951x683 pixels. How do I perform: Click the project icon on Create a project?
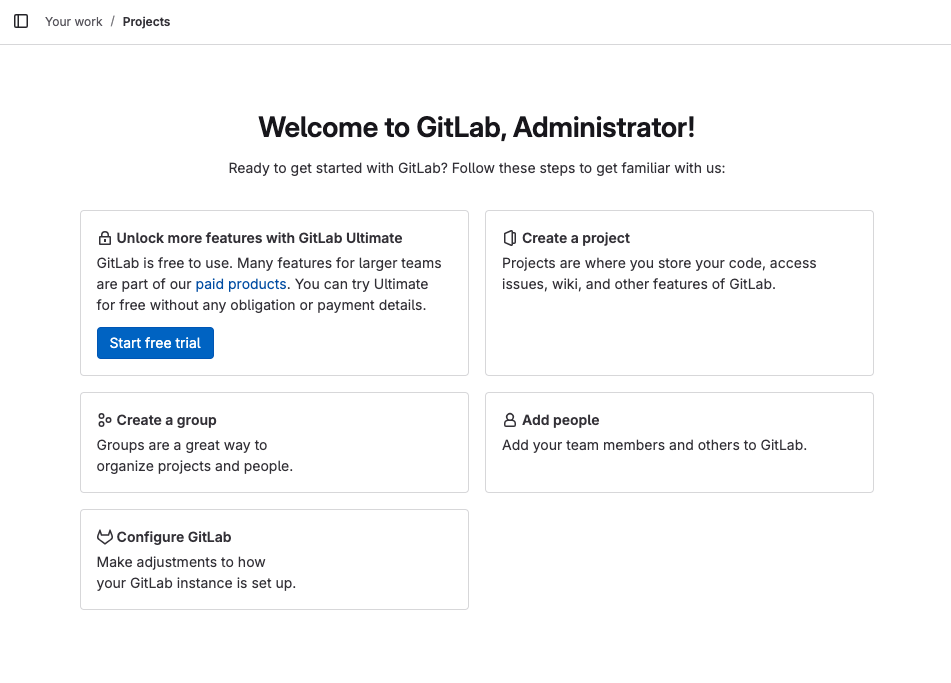pos(509,238)
